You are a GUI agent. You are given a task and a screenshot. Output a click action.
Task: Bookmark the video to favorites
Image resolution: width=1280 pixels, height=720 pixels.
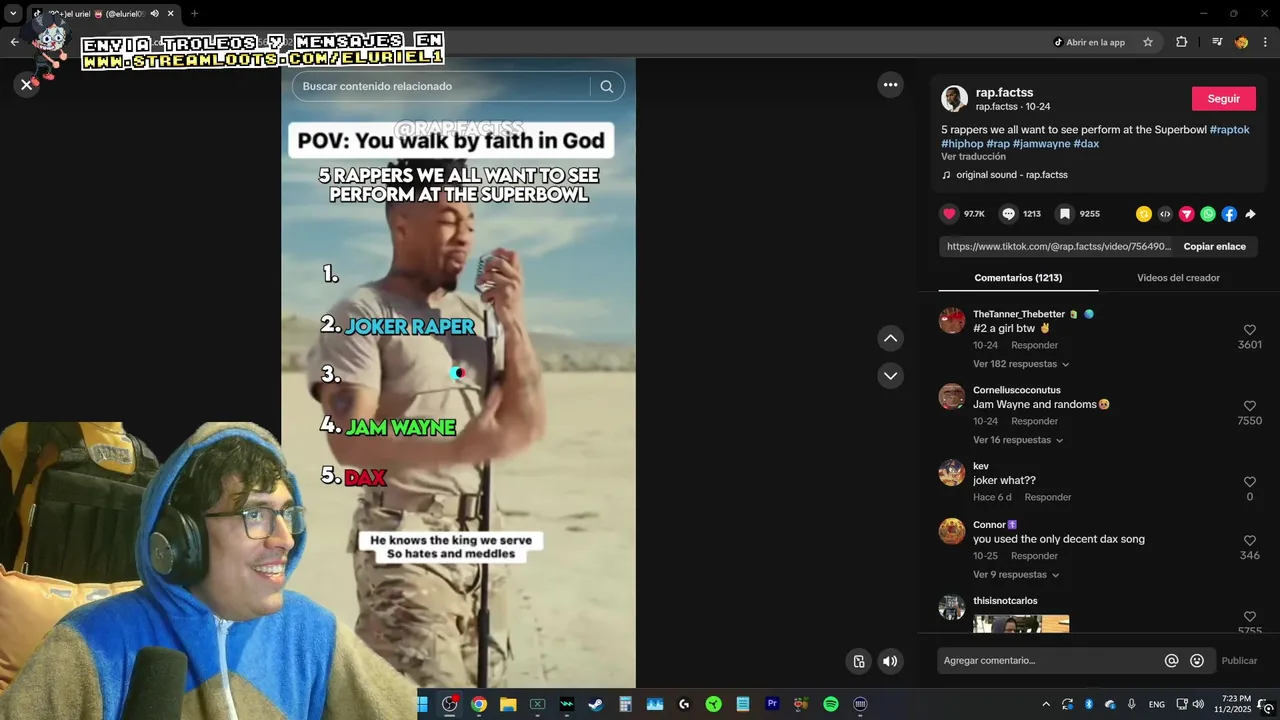click(1065, 214)
